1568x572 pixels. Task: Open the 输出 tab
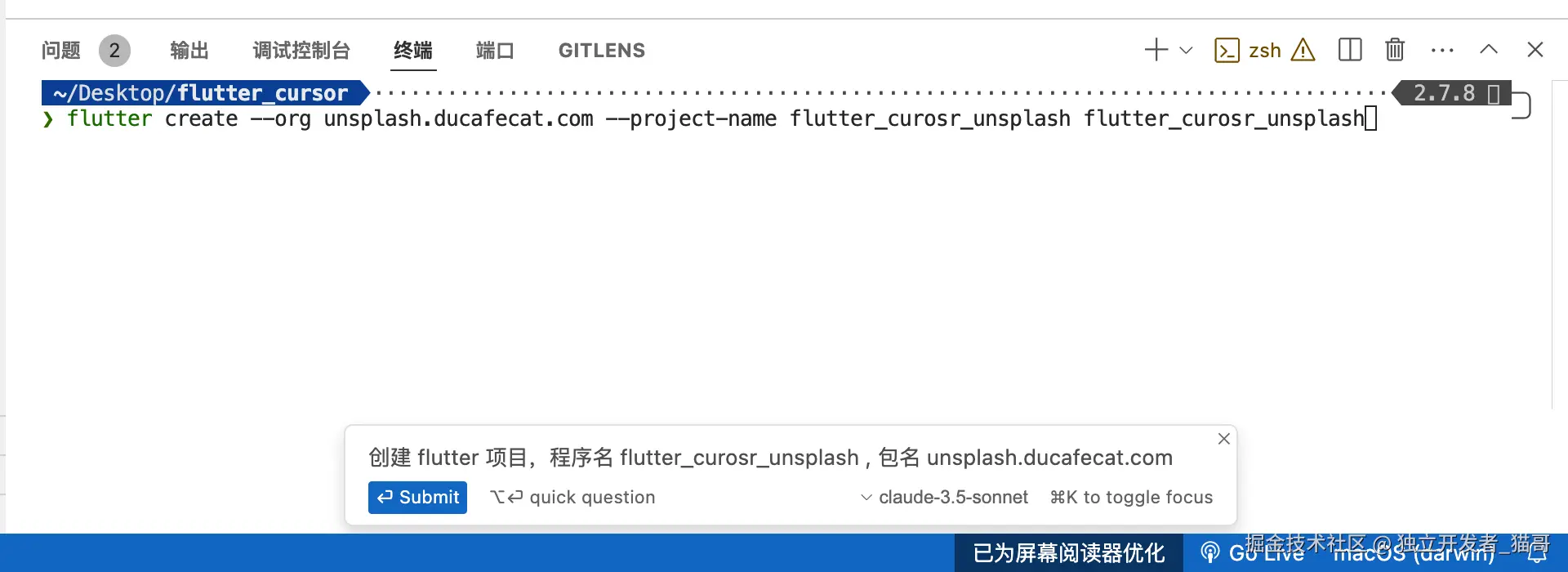189,51
